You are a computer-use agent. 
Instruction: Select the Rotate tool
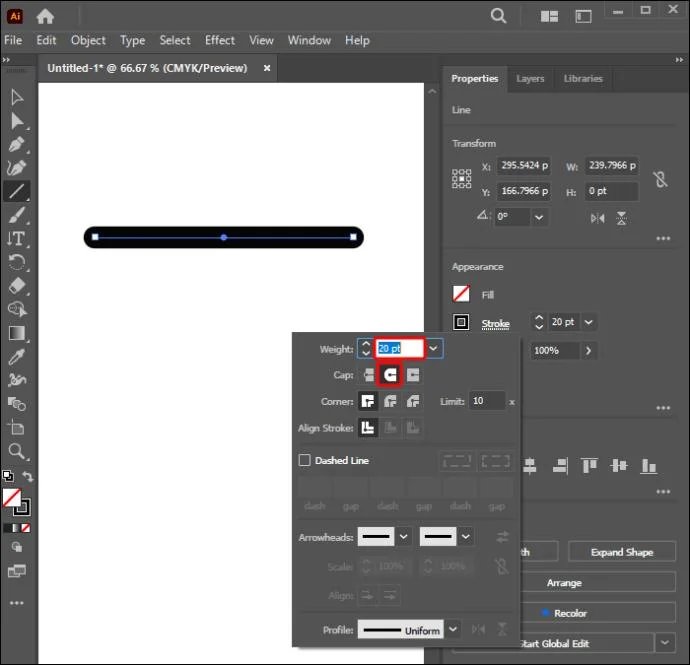17,262
